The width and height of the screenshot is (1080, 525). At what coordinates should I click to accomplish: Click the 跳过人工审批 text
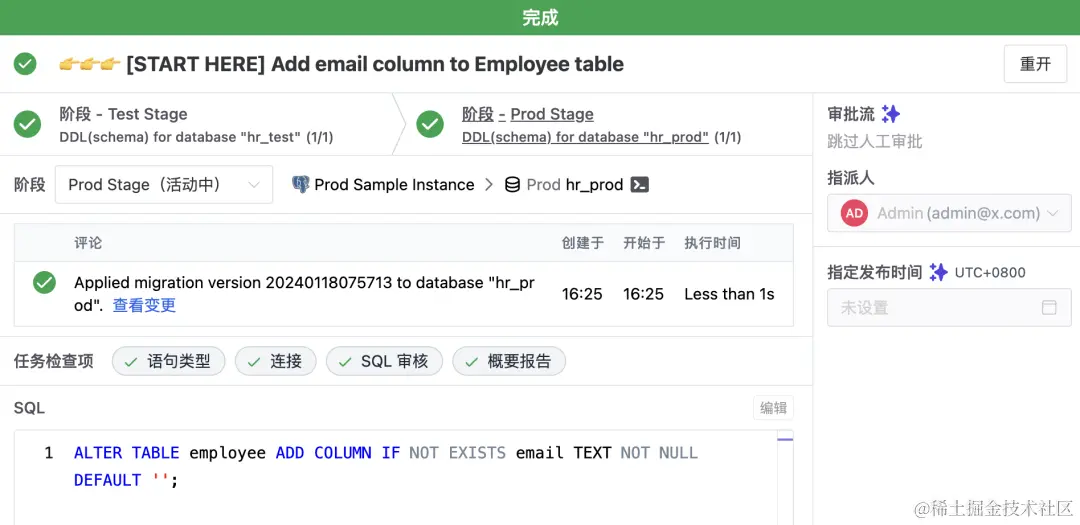875,142
